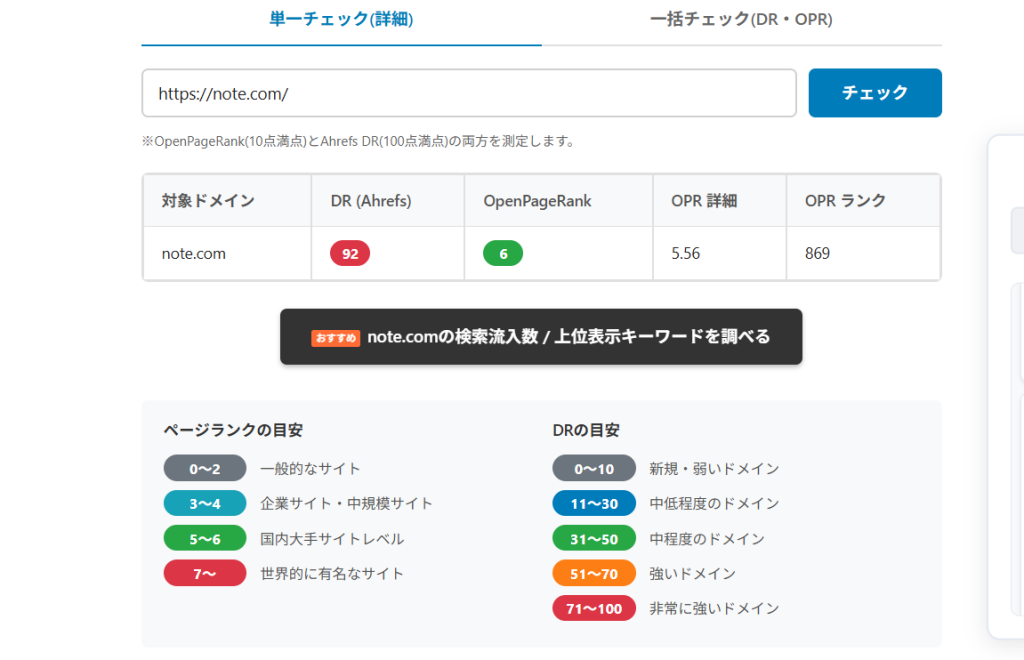
Task: Click the red 7〜 page rank badge
Action: [x=205, y=573]
